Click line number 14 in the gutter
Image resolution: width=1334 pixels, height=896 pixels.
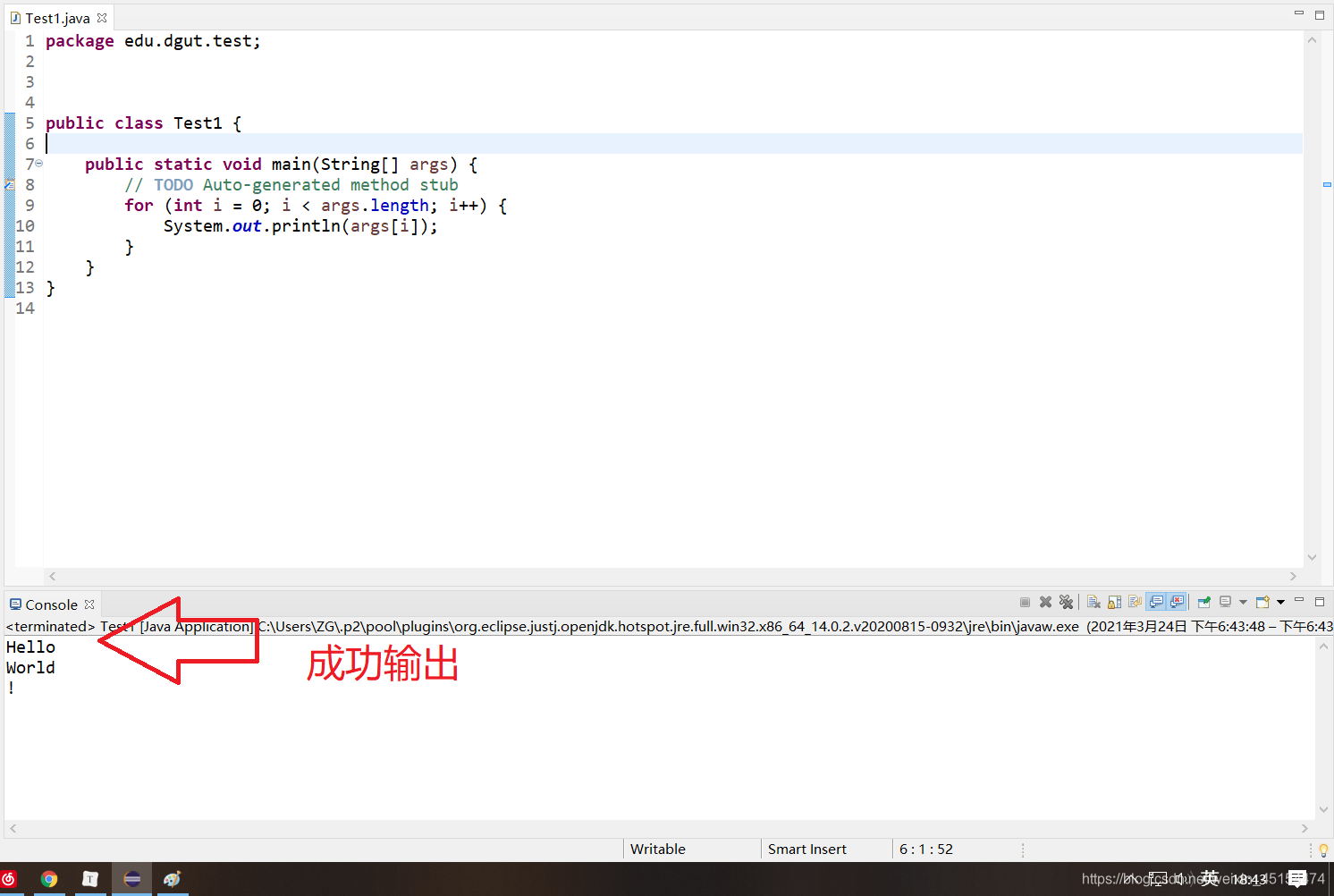pyautogui.click(x=25, y=309)
